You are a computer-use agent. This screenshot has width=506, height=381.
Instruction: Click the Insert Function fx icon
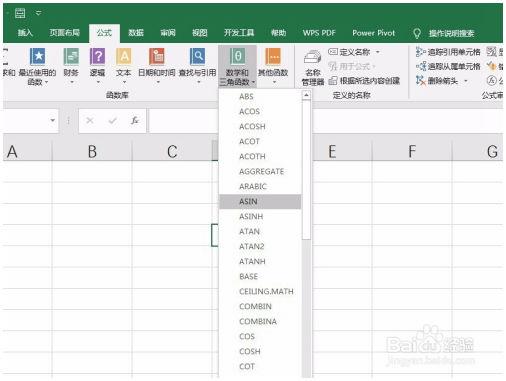(x=135, y=120)
